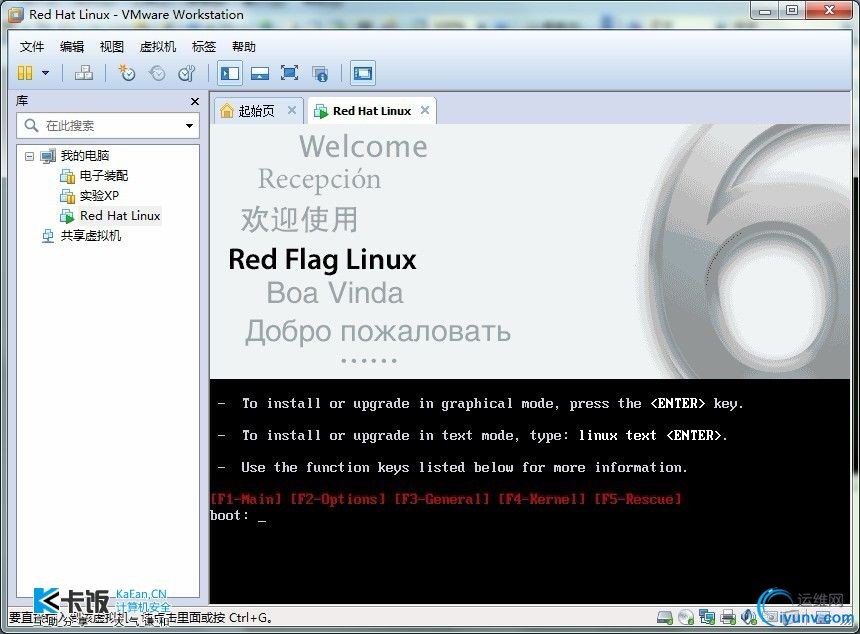The width and height of the screenshot is (860, 634).
Task: Open the 标签 menu
Action: click(204, 47)
